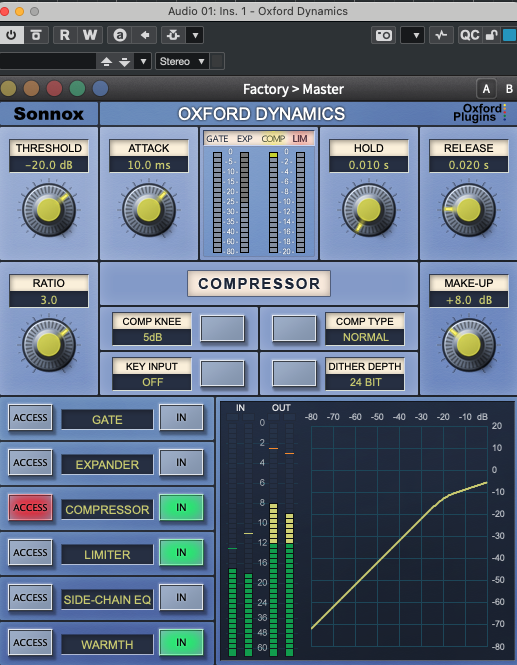The width and height of the screenshot is (517, 665).
Task: Load previous preset with up arrow
Action: 106,61
